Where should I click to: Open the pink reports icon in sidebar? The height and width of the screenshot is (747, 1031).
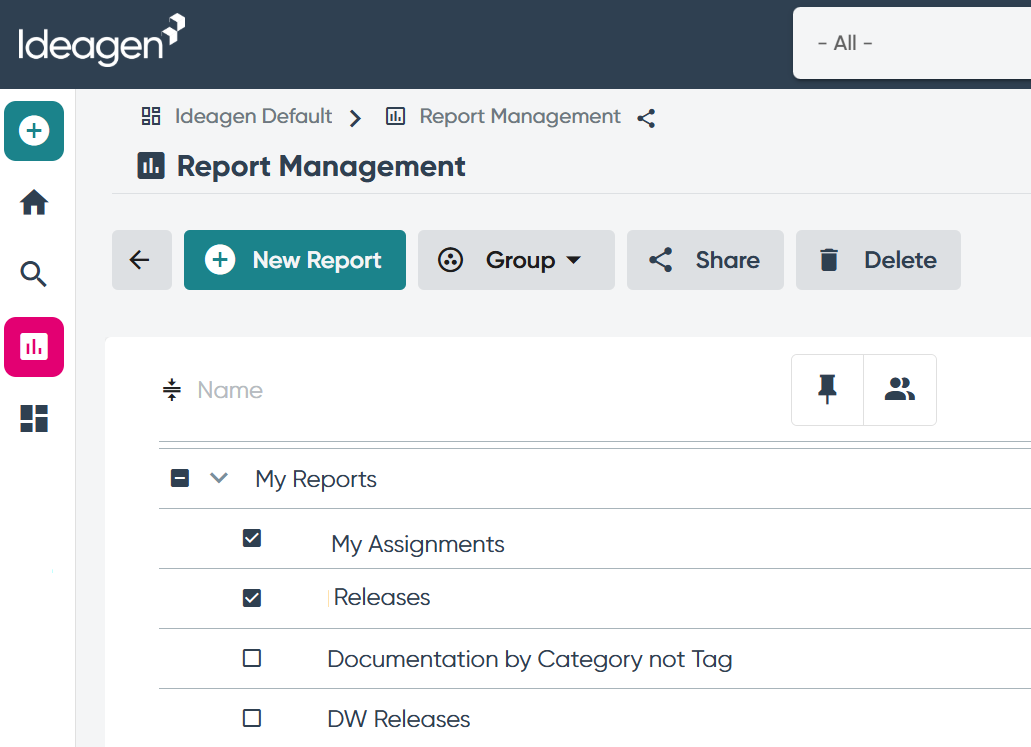[34, 347]
